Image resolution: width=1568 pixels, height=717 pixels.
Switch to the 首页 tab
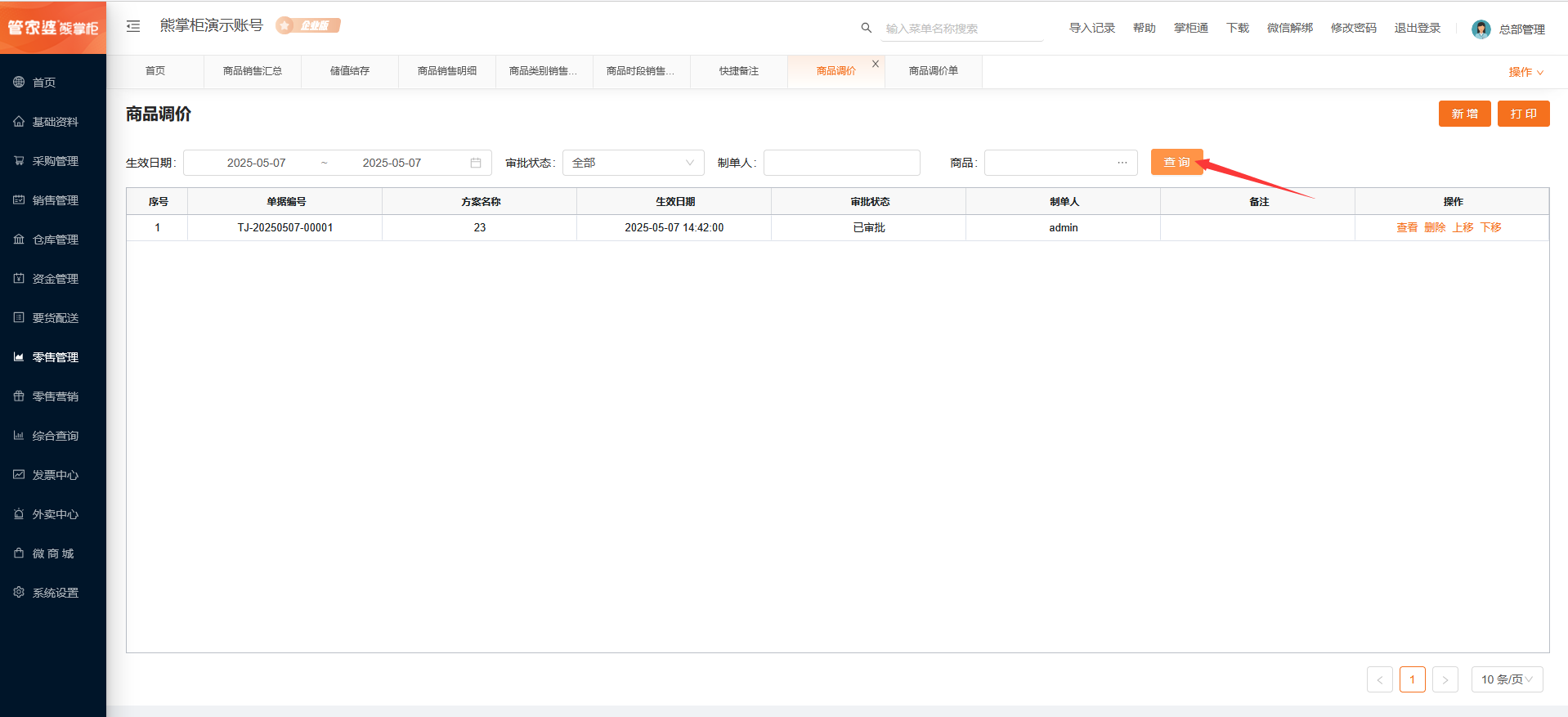(155, 71)
